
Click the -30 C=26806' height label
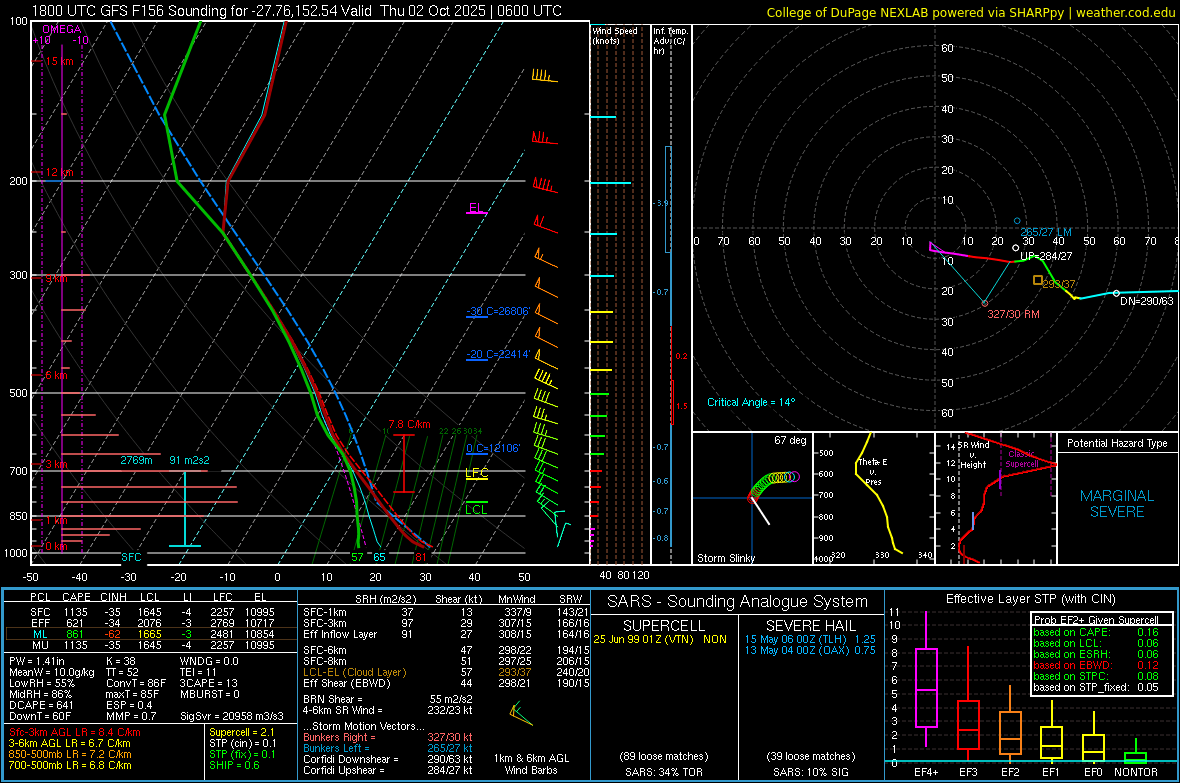click(498, 311)
